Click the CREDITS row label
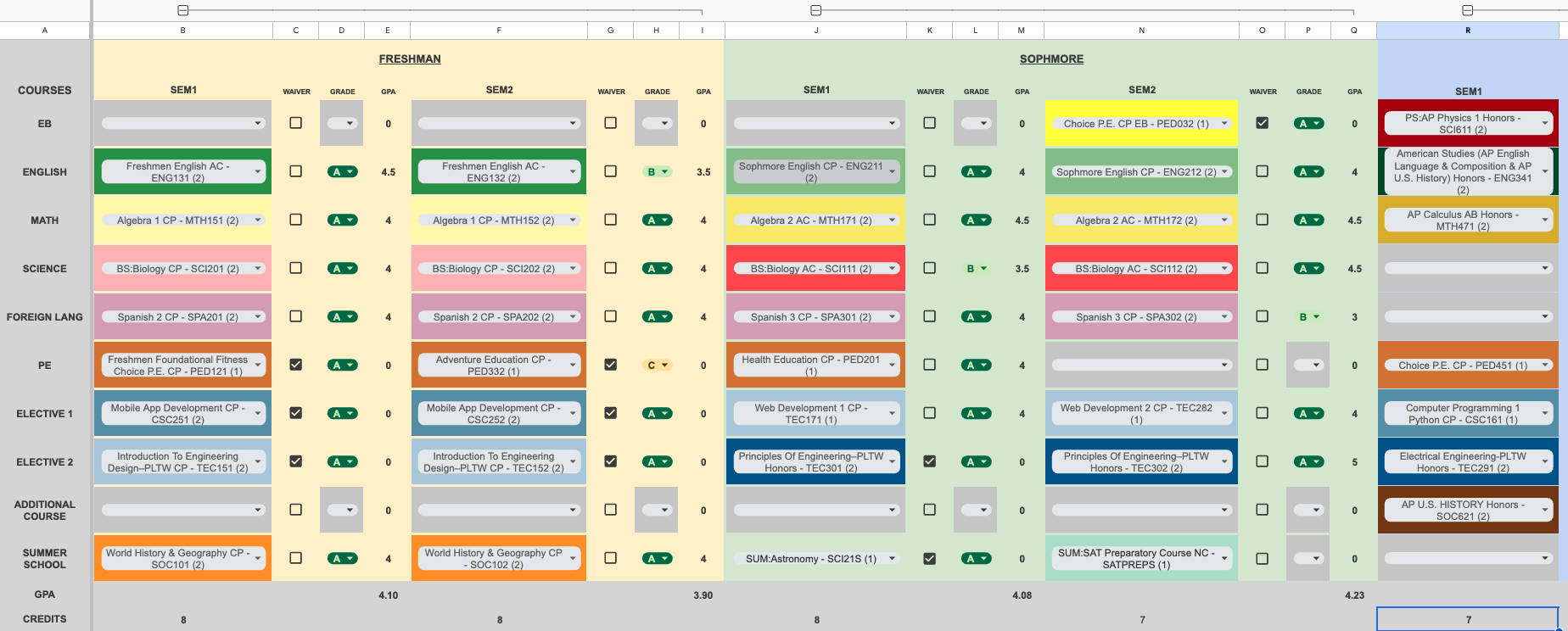The image size is (1568, 631). 45,619
